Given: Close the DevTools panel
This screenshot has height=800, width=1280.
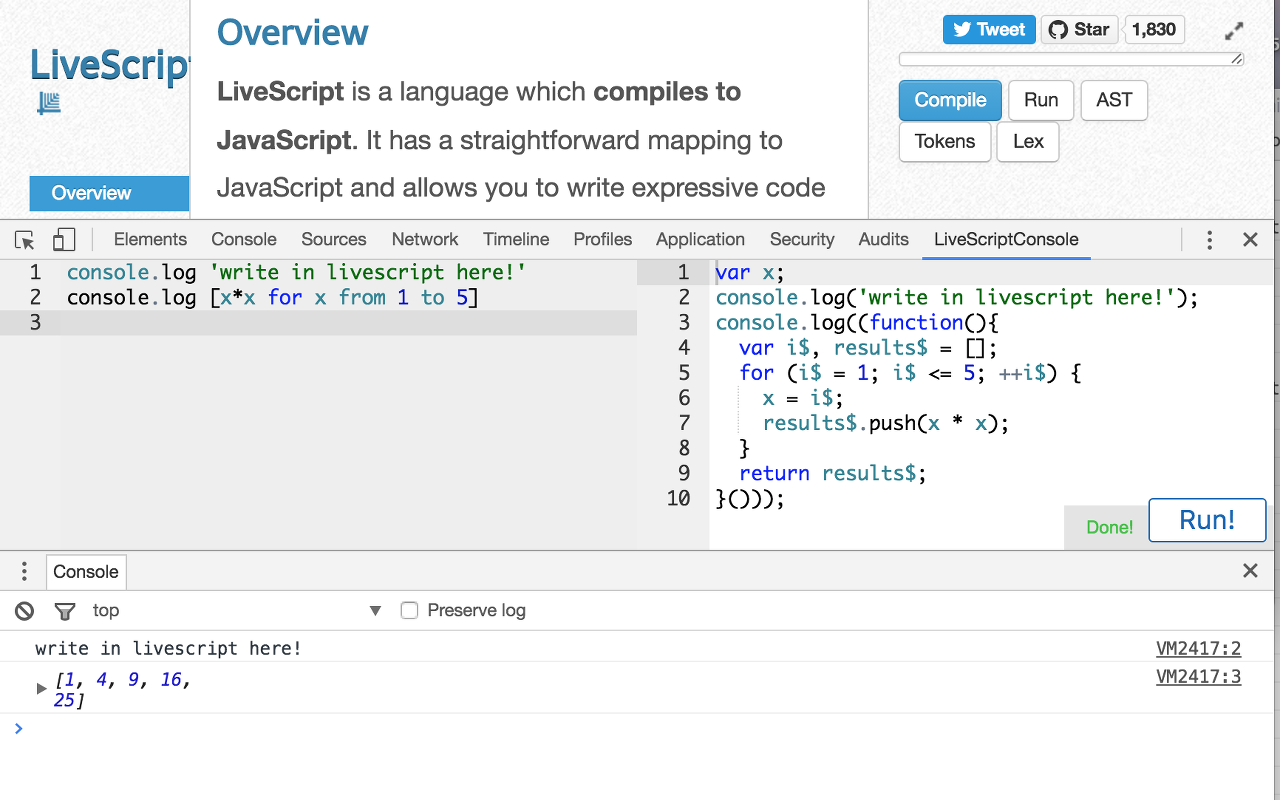Looking at the screenshot, I should coord(1250,240).
